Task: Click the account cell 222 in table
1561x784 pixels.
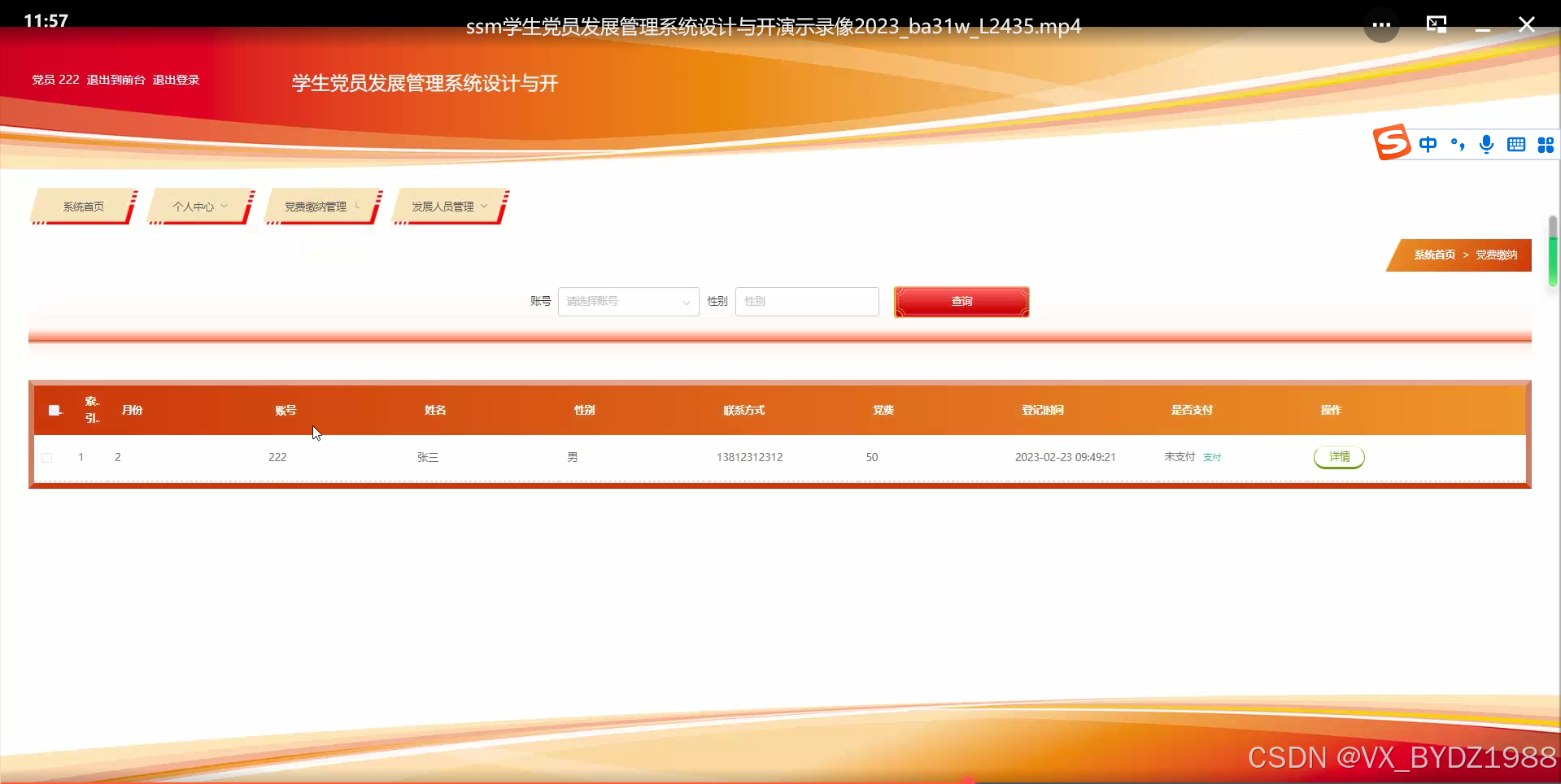Action: [277, 458]
